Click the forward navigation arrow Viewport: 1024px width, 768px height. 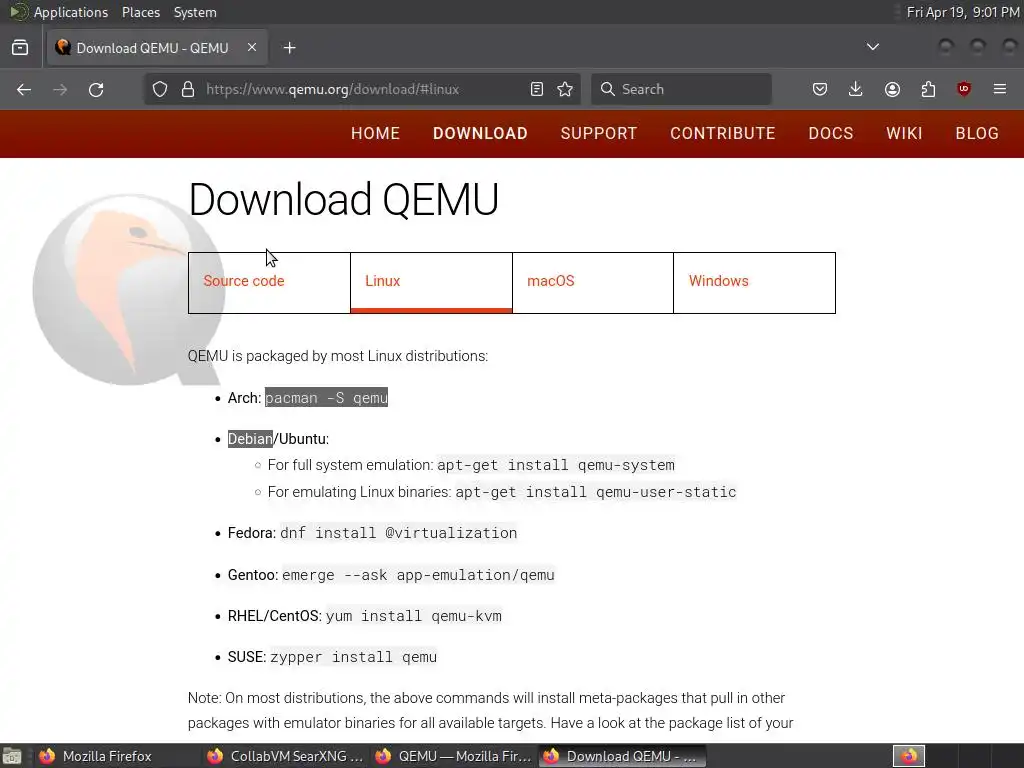[60, 89]
